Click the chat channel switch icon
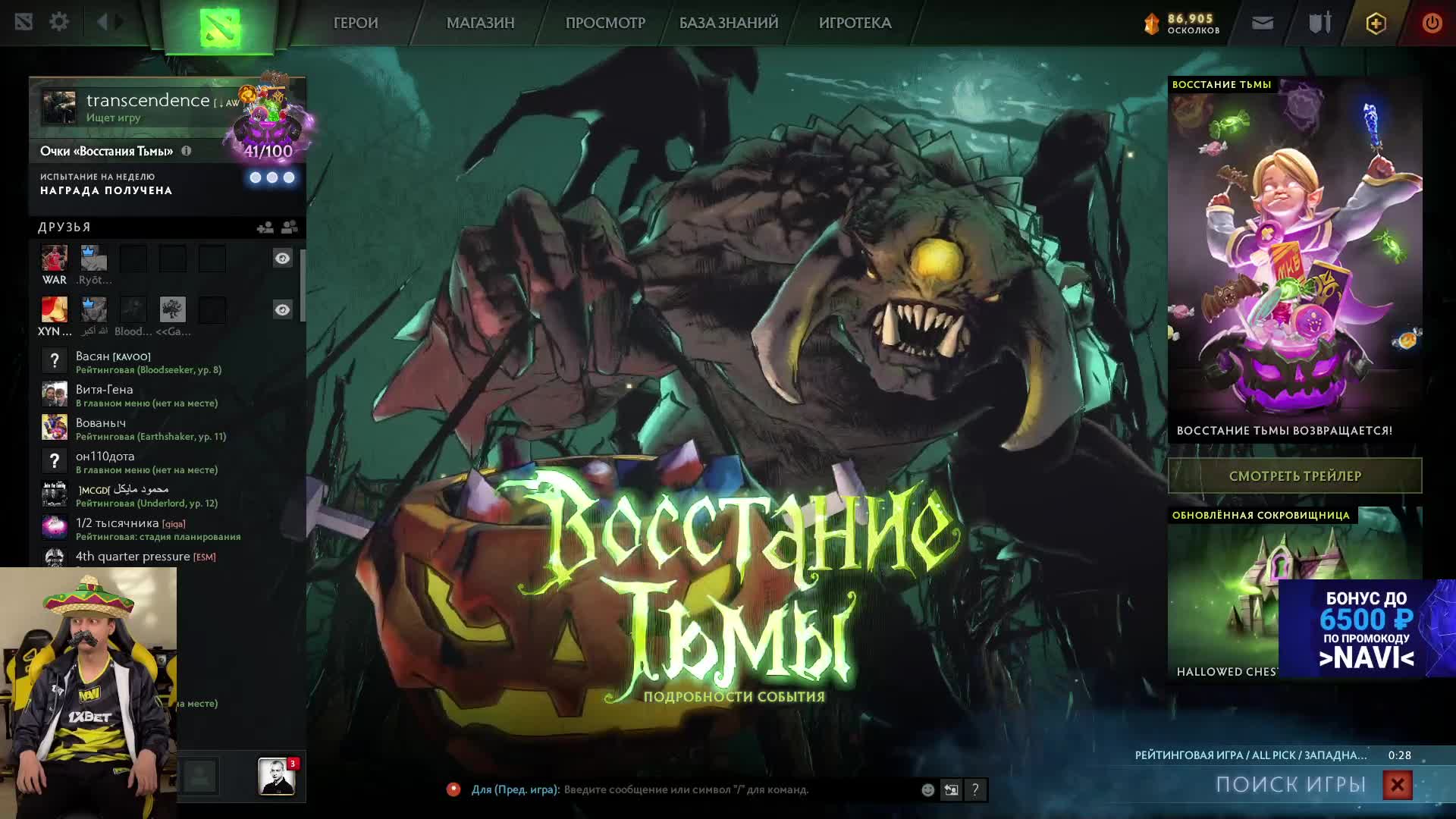The height and width of the screenshot is (819, 1456). click(x=951, y=789)
